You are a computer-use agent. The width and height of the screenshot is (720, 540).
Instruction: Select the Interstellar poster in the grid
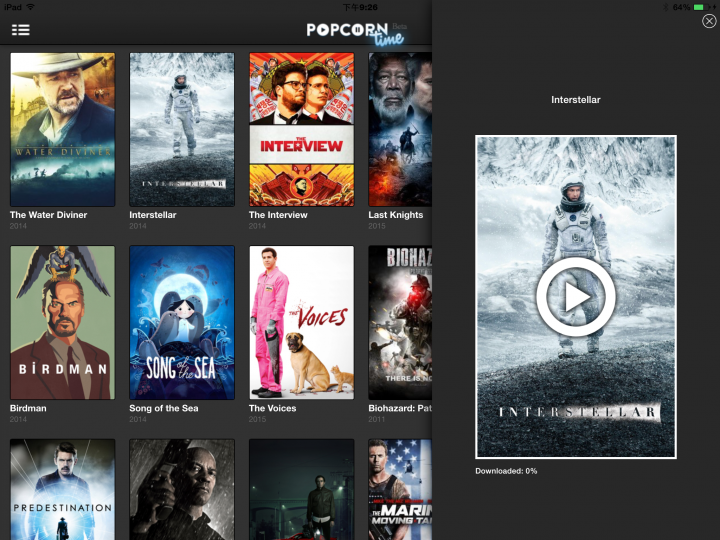click(x=182, y=129)
